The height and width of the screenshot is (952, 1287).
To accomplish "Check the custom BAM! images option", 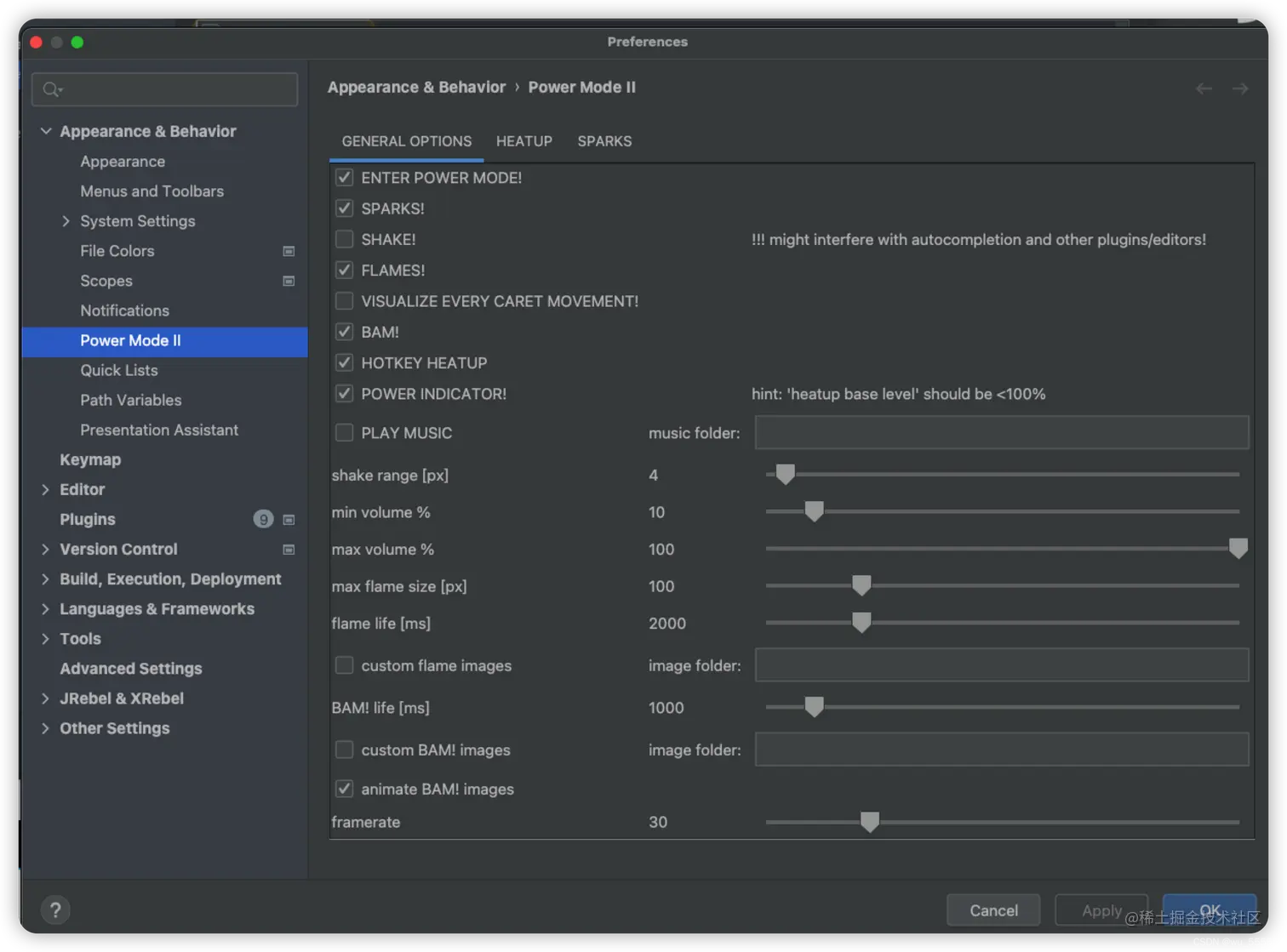I will (x=345, y=750).
